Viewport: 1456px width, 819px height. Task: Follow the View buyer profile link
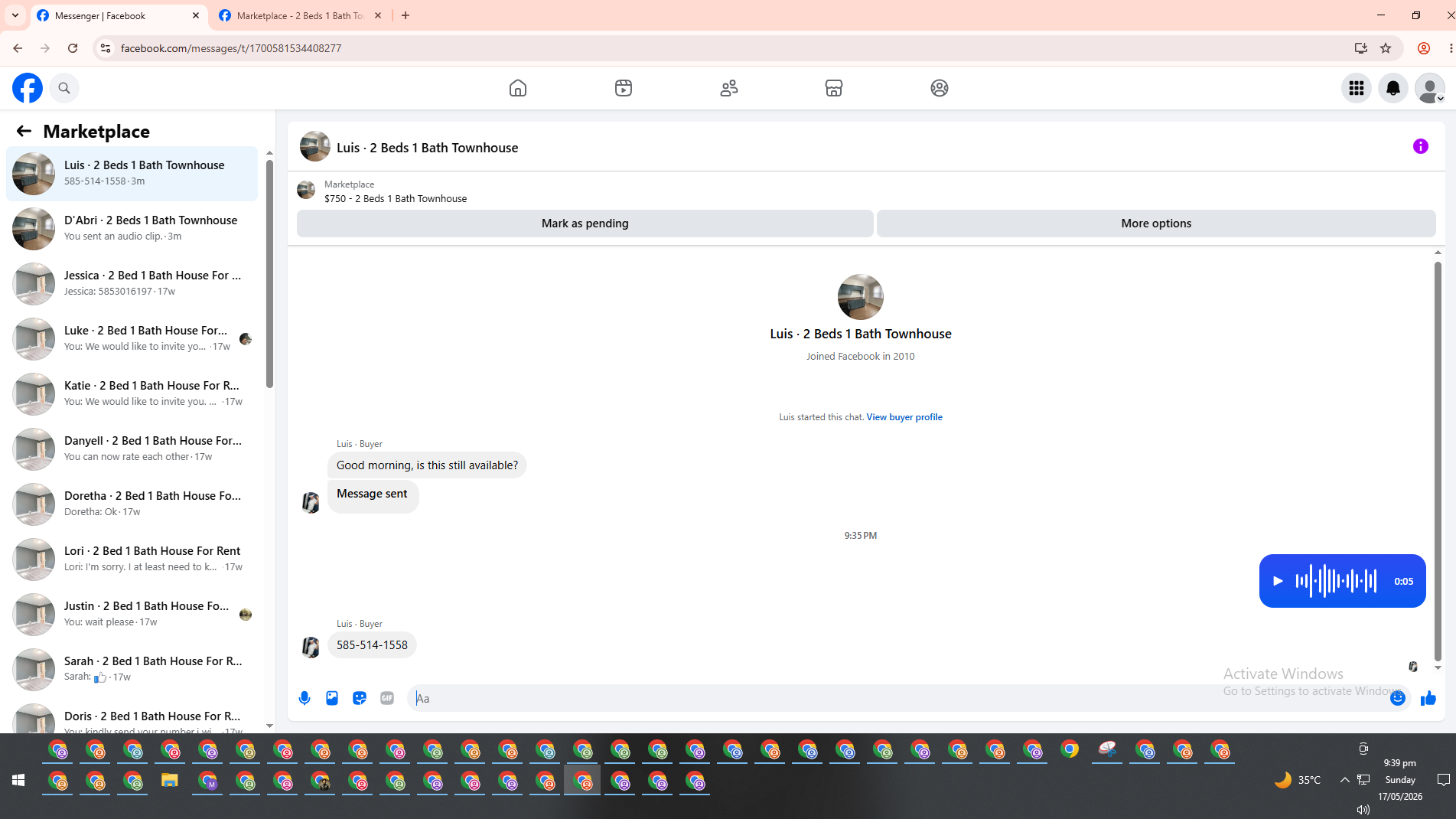click(x=904, y=417)
